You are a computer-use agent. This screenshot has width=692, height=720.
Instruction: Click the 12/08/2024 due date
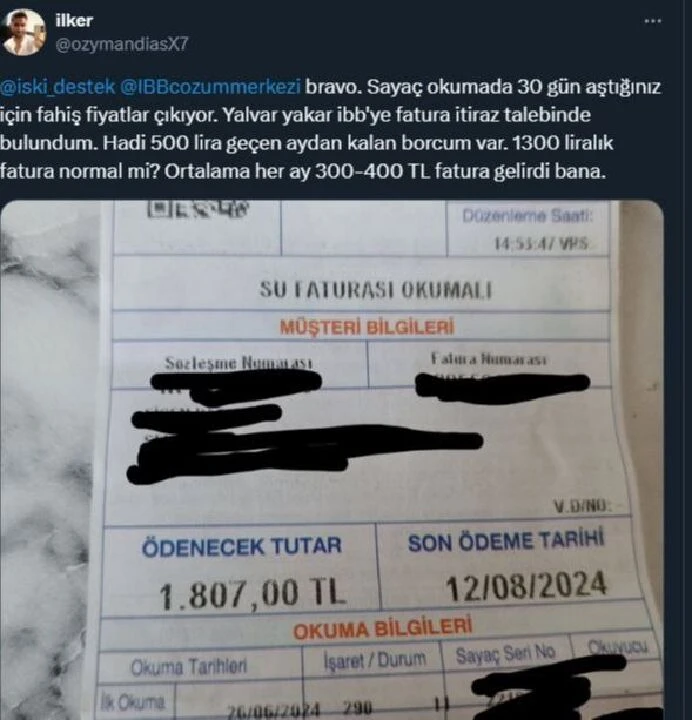[x=526, y=586]
